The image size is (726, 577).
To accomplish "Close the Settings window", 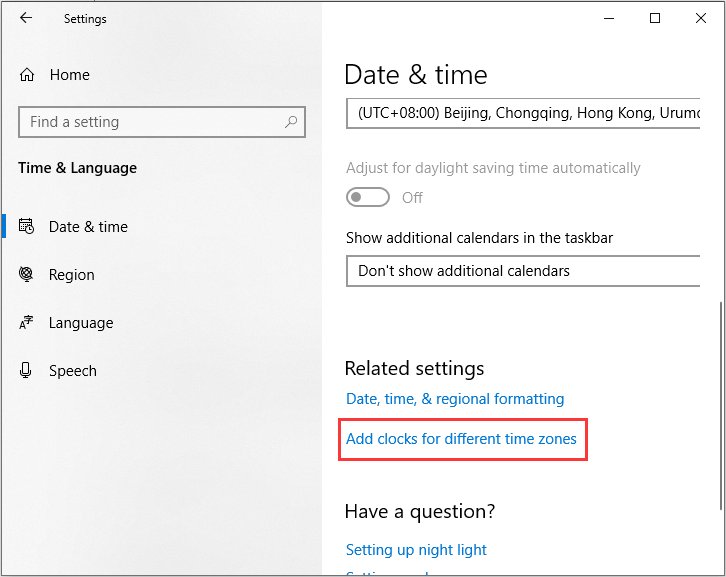I will tap(701, 19).
